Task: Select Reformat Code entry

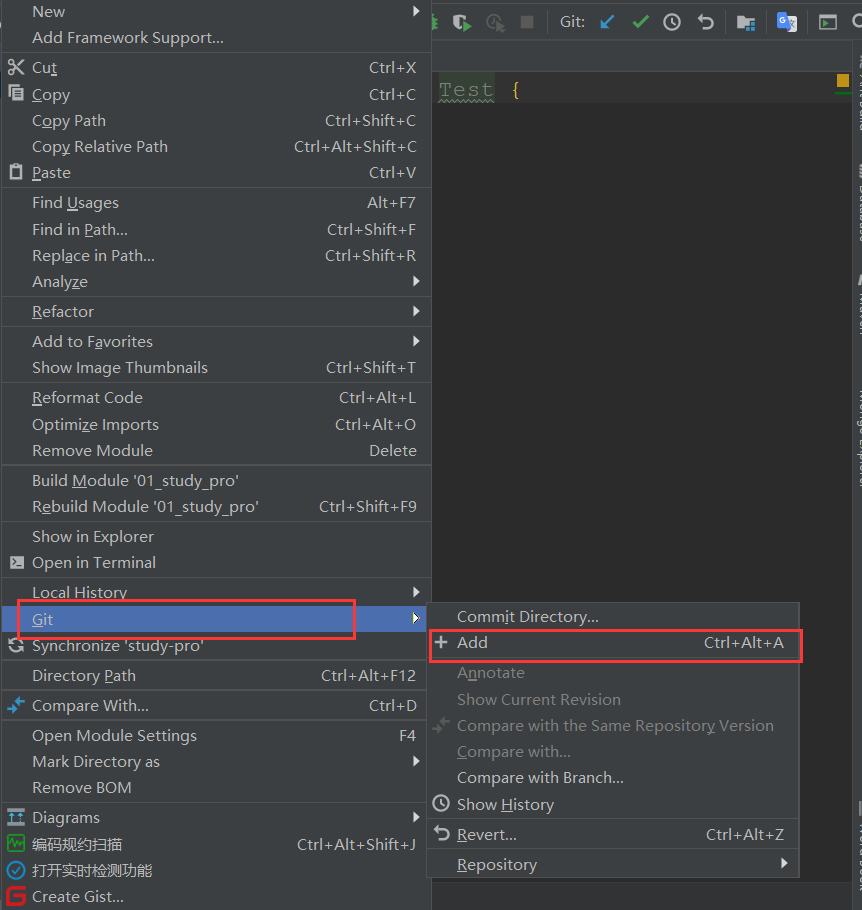Action: tap(217, 398)
